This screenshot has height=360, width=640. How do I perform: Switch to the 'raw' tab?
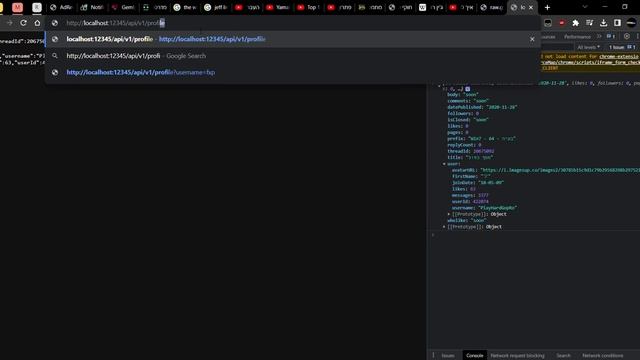pyautogui.click(x=491, y=7)
